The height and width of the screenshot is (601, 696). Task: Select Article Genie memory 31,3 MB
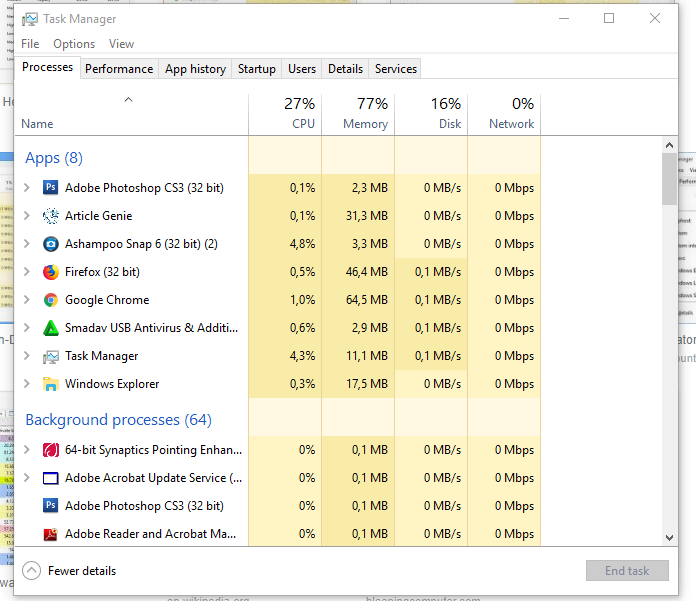tap(367, 216)
